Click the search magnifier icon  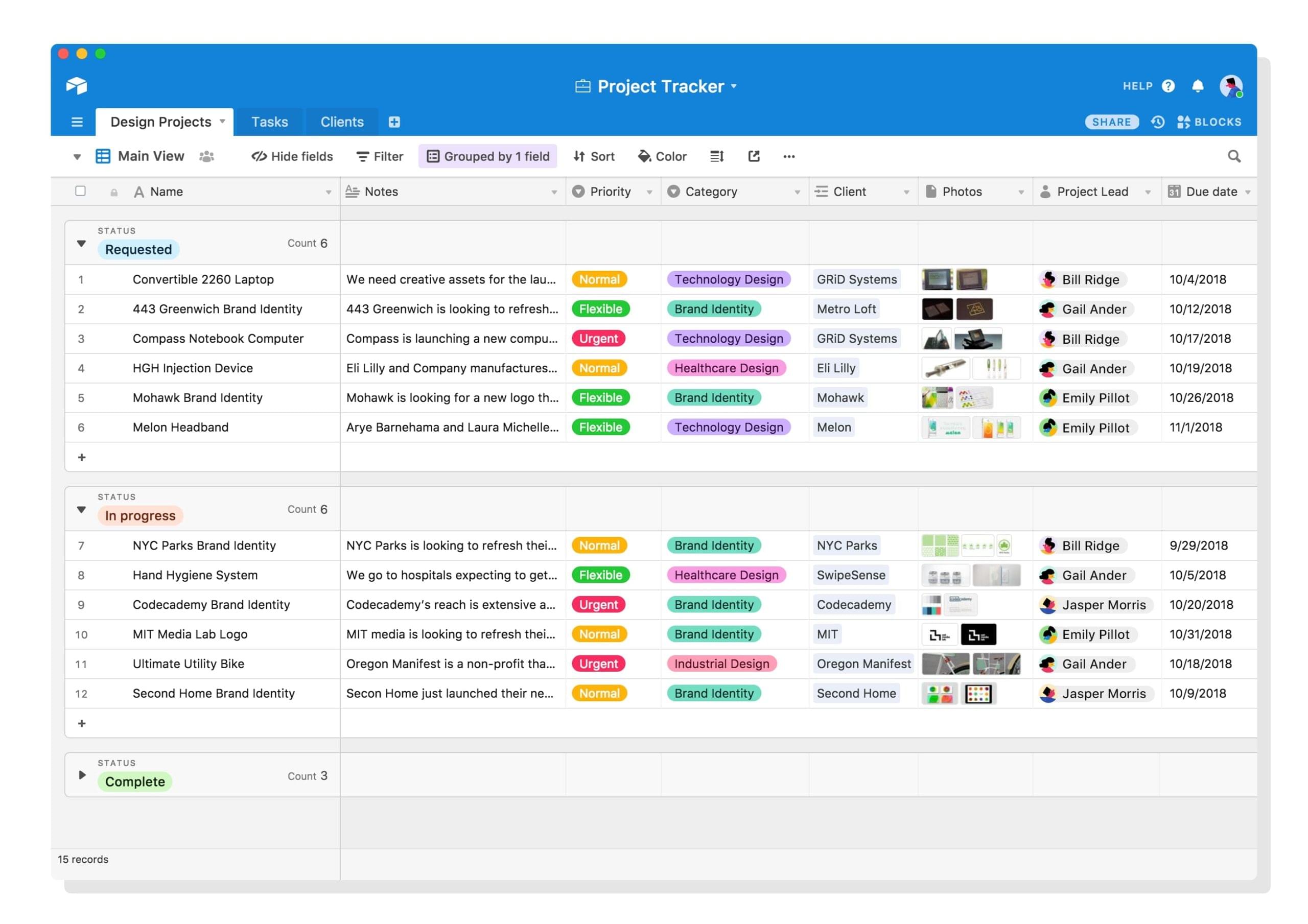click(1234, 156)
